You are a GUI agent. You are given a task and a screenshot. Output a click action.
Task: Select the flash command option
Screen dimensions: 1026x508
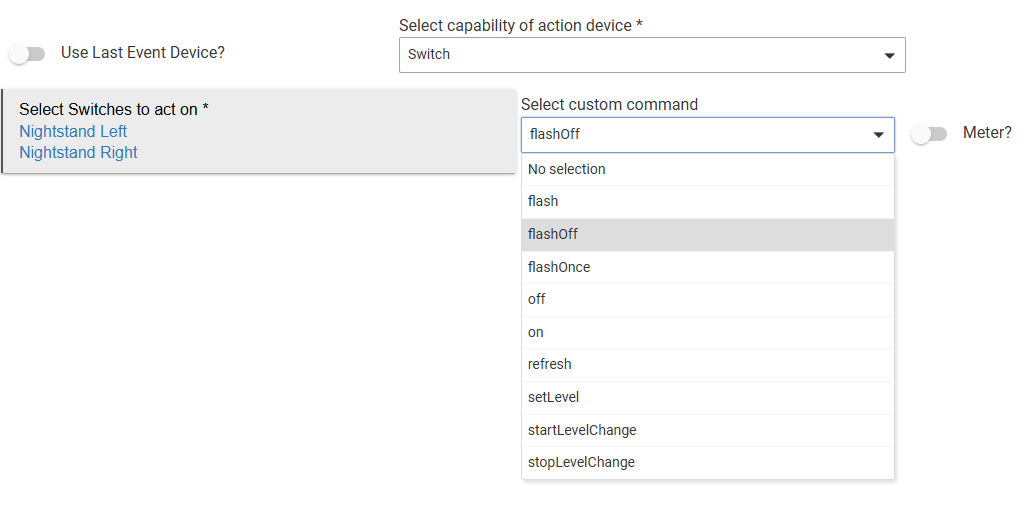543,201
